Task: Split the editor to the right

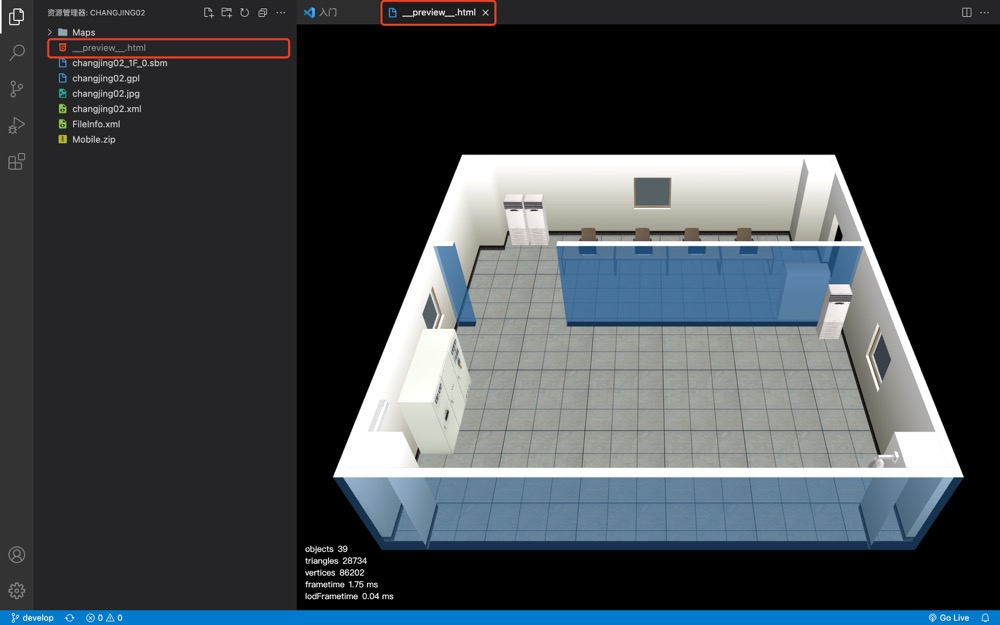Action: click(x=966, y=13)
